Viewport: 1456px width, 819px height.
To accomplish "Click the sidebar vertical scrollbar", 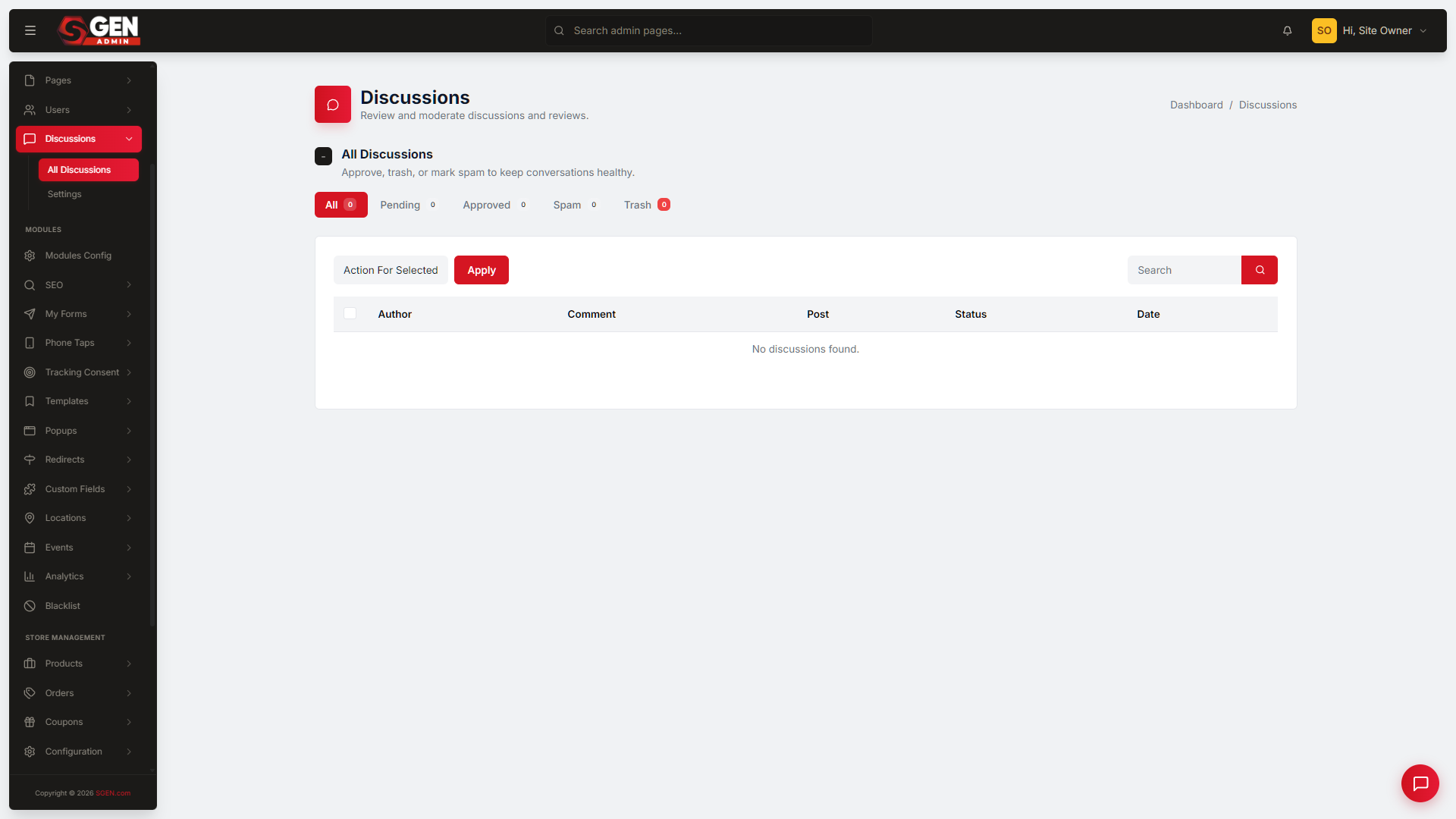I will point(152,394).
